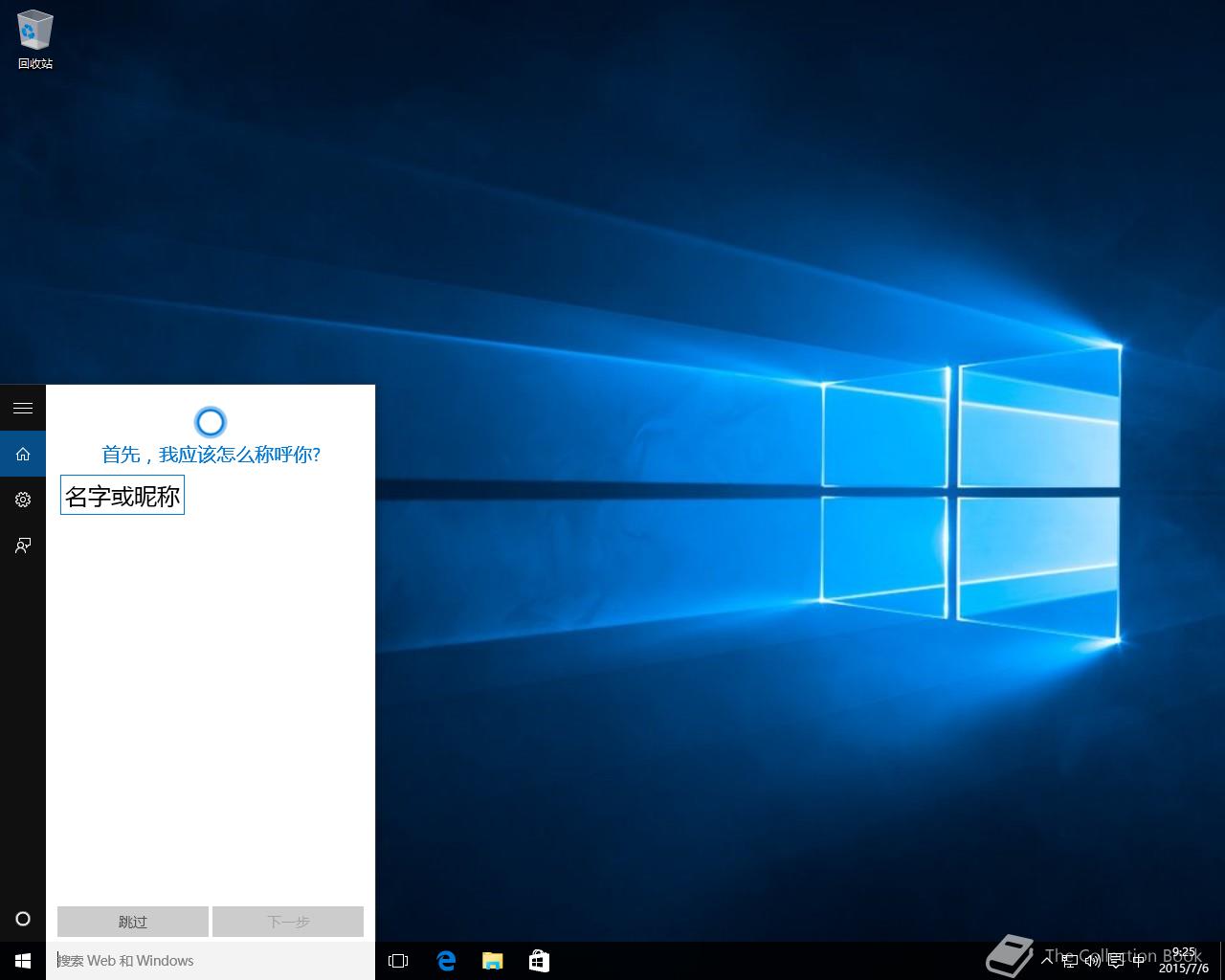Open the Windows Store from taskbar
Screen dimensions: 1225x980
coord(539,961)
